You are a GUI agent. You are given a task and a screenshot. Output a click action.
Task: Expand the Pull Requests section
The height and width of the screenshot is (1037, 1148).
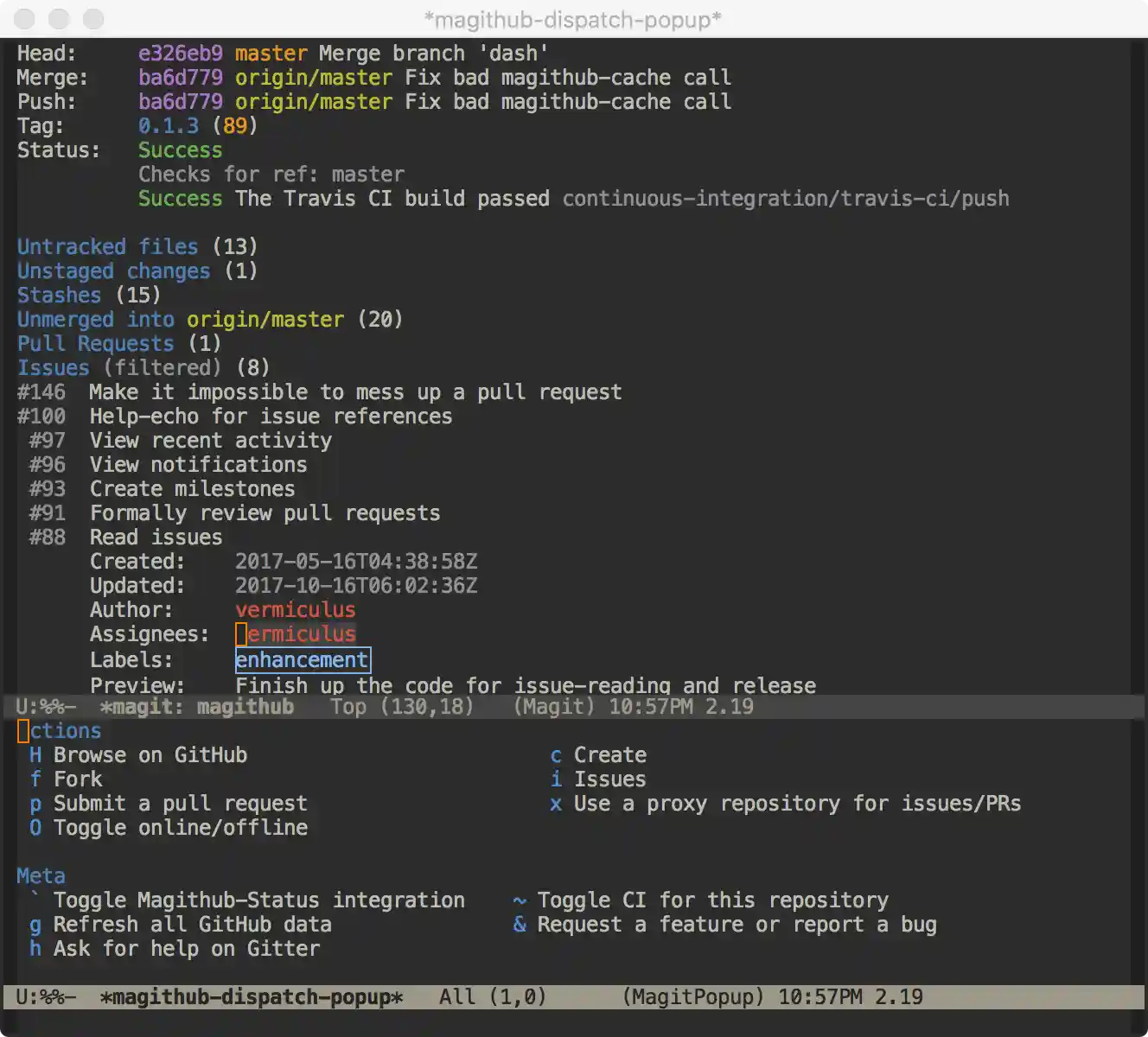95,343
